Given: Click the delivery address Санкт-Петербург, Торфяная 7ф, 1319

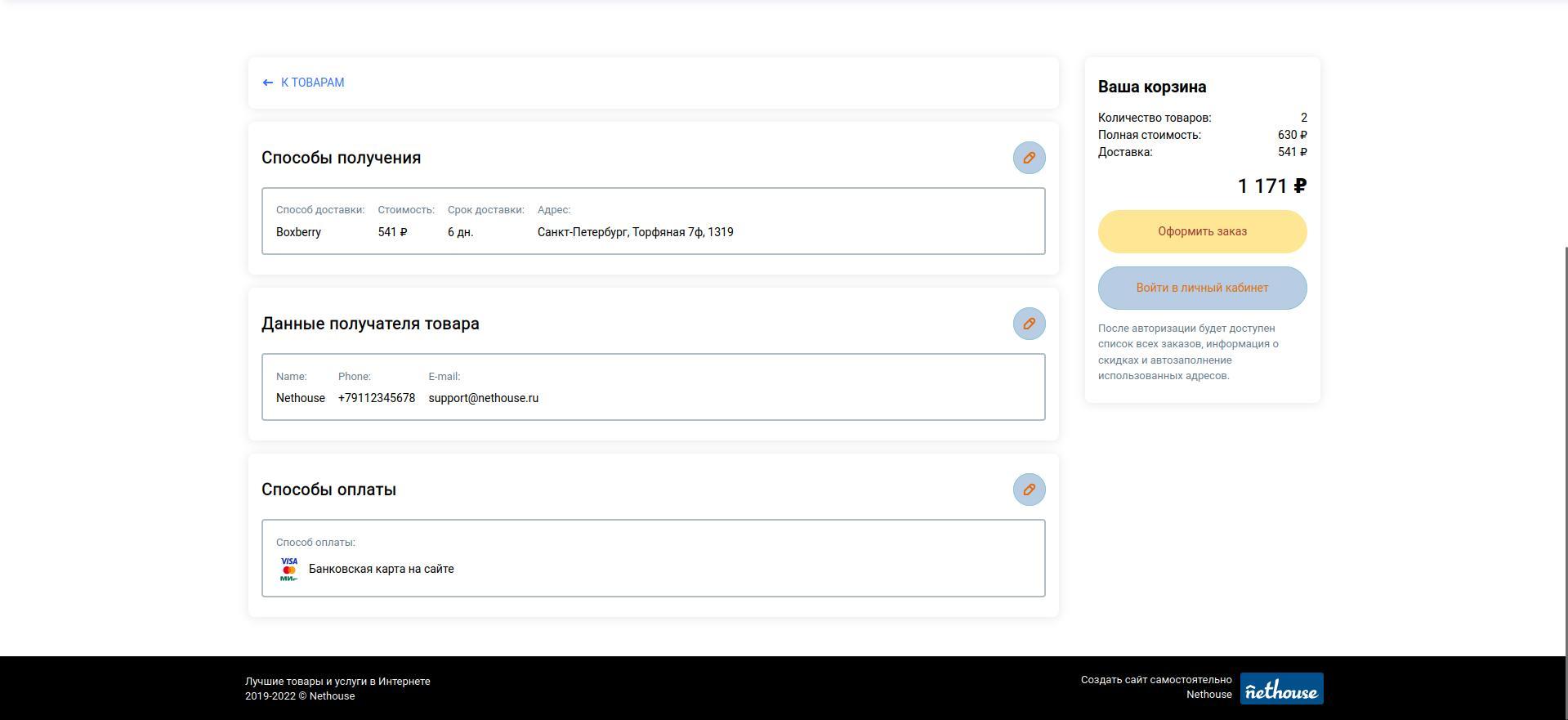Looking at the screenshot, I should [635, 232].
